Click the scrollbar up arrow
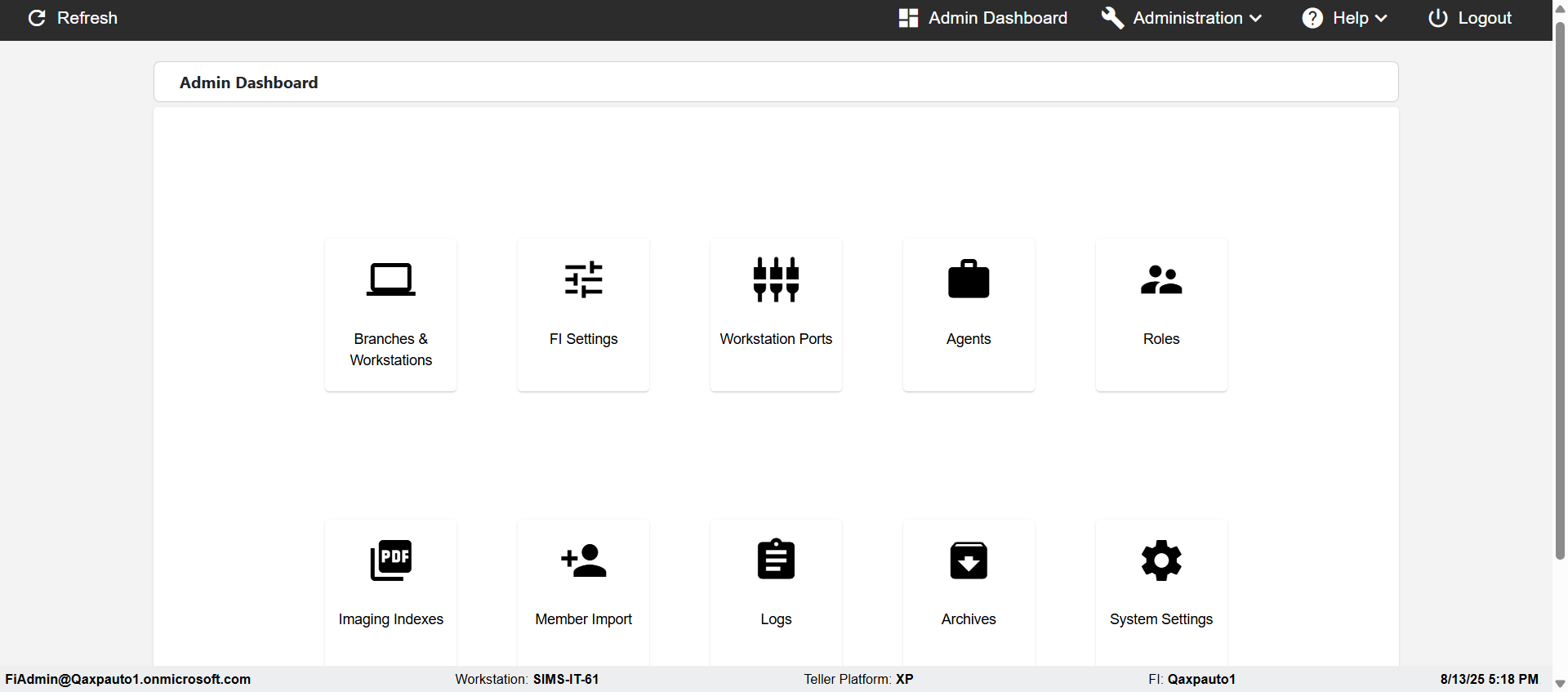This screenshot has width=1568, height=692. coord(1560,8)
